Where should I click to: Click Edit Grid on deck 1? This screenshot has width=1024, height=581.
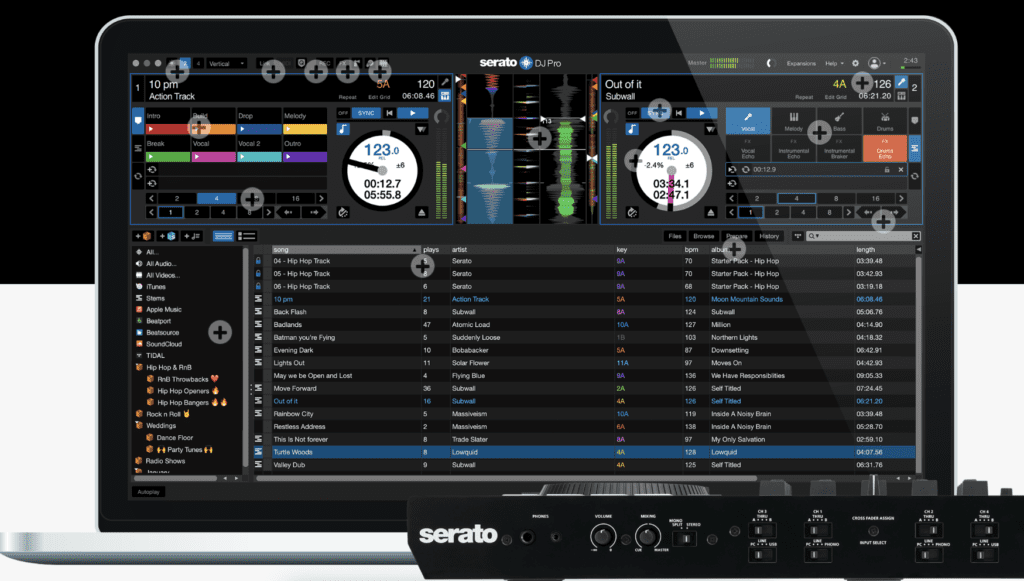379,97
